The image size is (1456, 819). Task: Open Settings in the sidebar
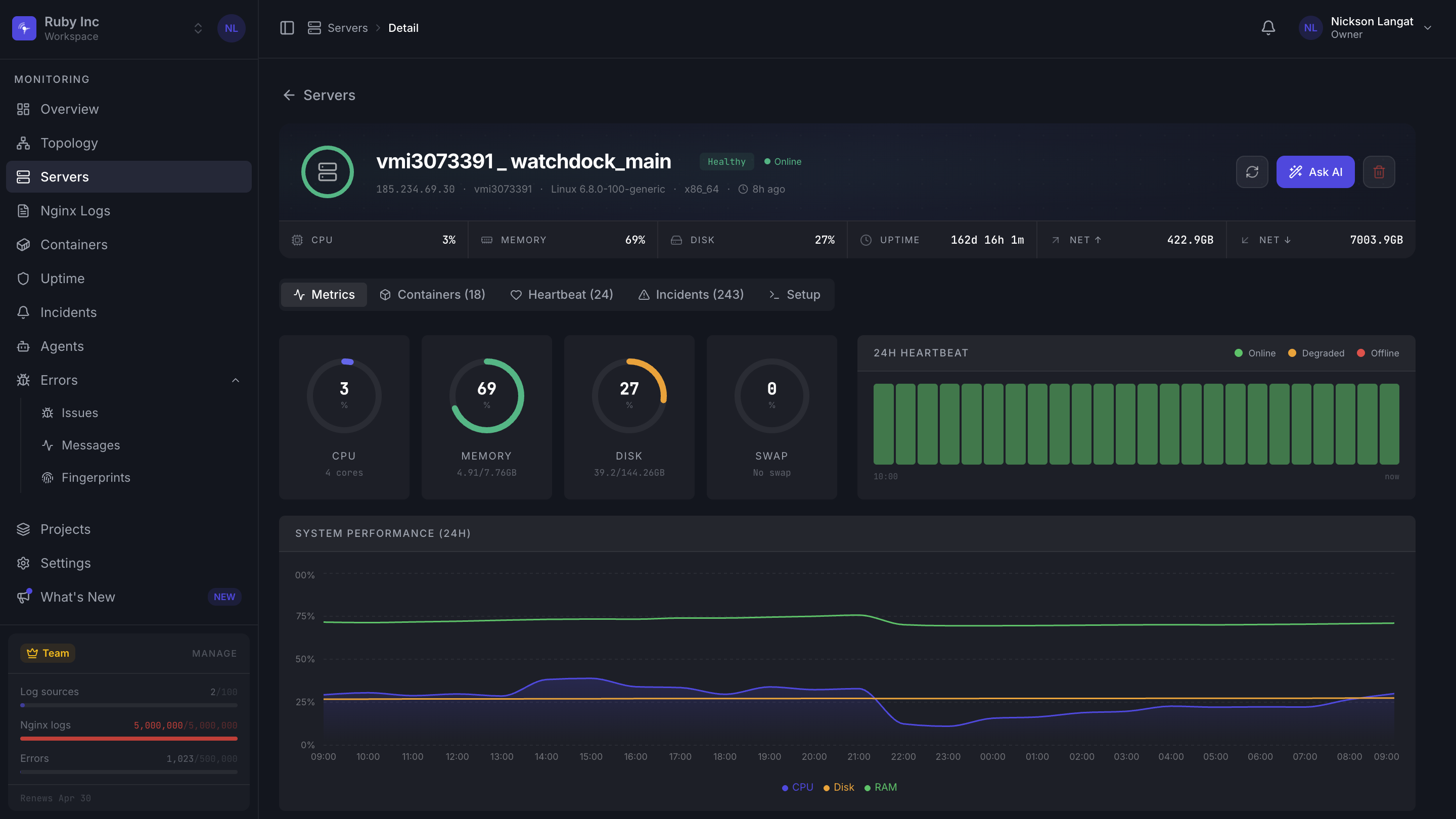pos(129,563)
